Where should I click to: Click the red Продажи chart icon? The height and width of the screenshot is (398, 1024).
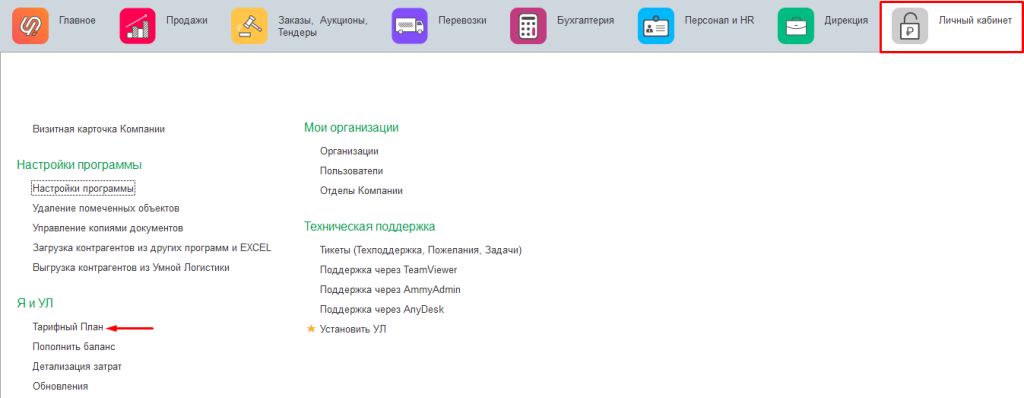point(137,26)
